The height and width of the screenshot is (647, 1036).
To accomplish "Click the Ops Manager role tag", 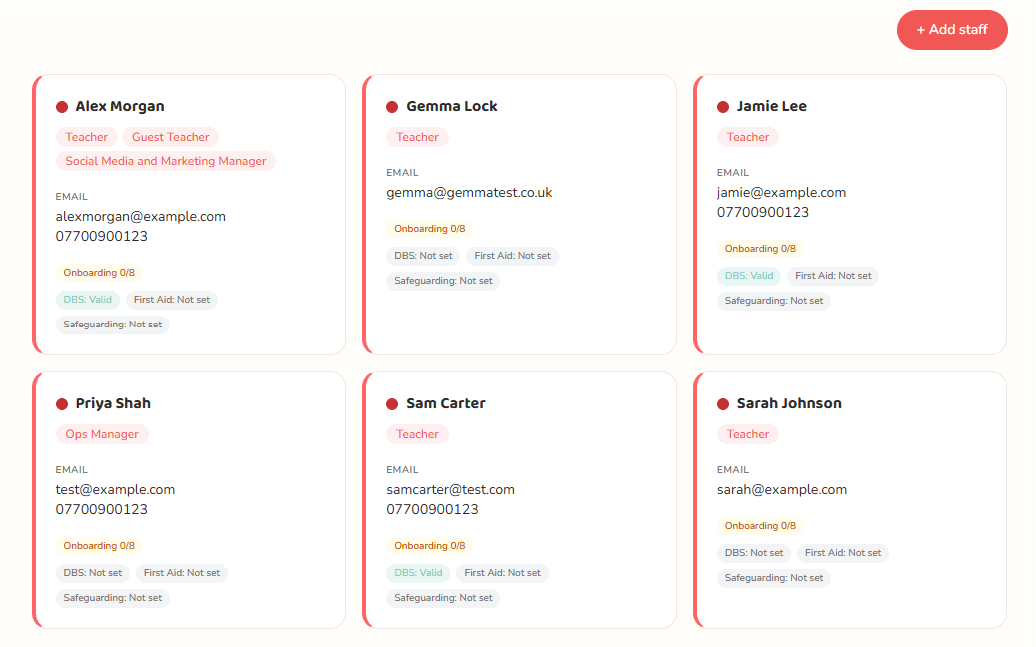I will tap(102, 434).
